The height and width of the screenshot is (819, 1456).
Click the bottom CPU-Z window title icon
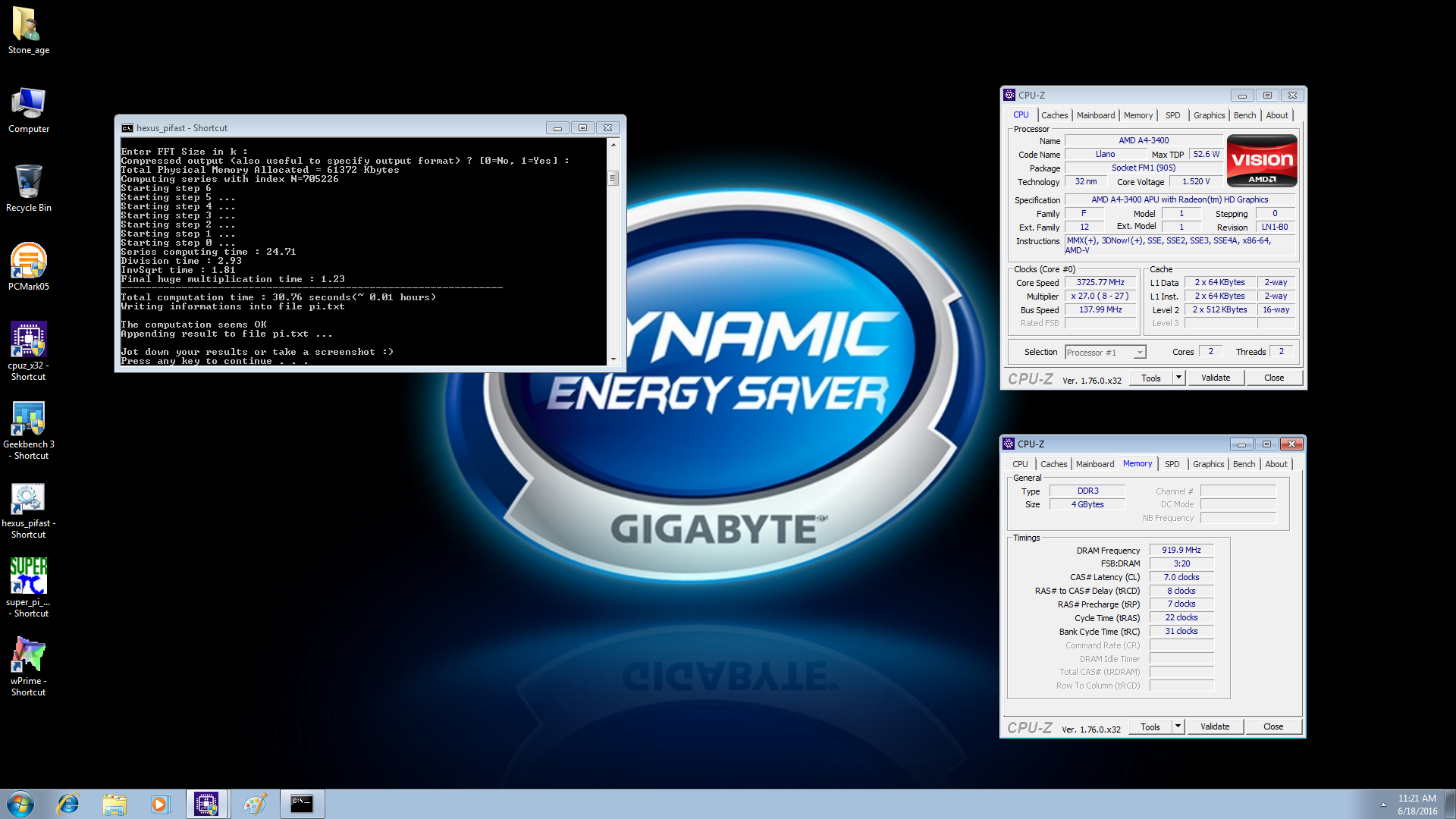[1009, 444]
